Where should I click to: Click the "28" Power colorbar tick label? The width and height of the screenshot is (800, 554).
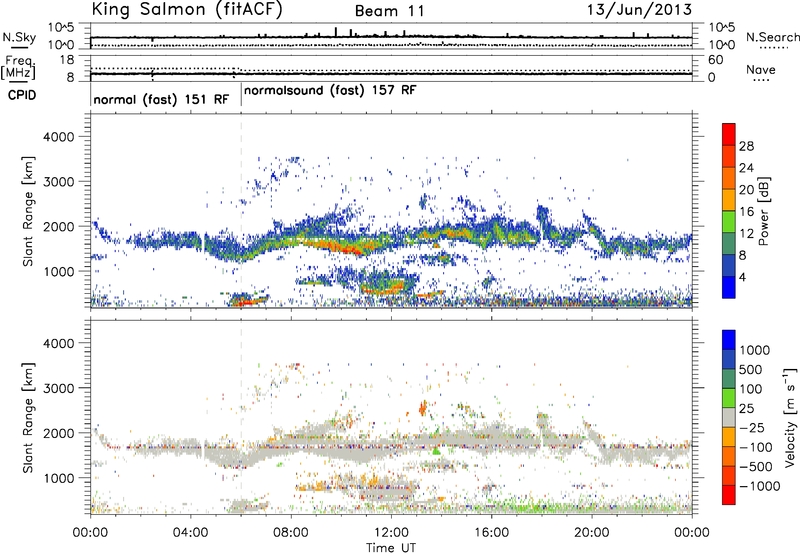click(746, 146)
